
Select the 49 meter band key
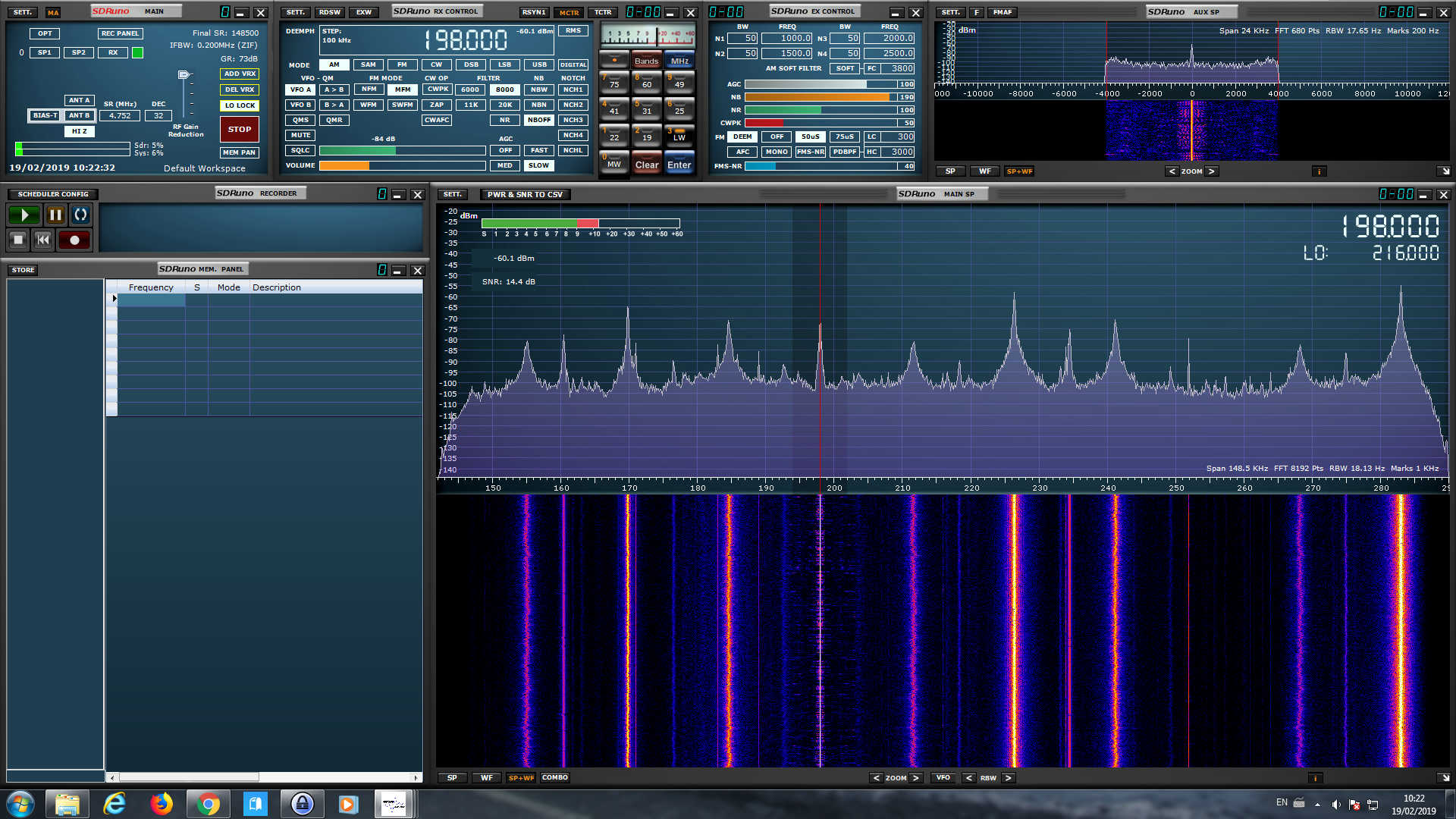click(x=679, y=82)
